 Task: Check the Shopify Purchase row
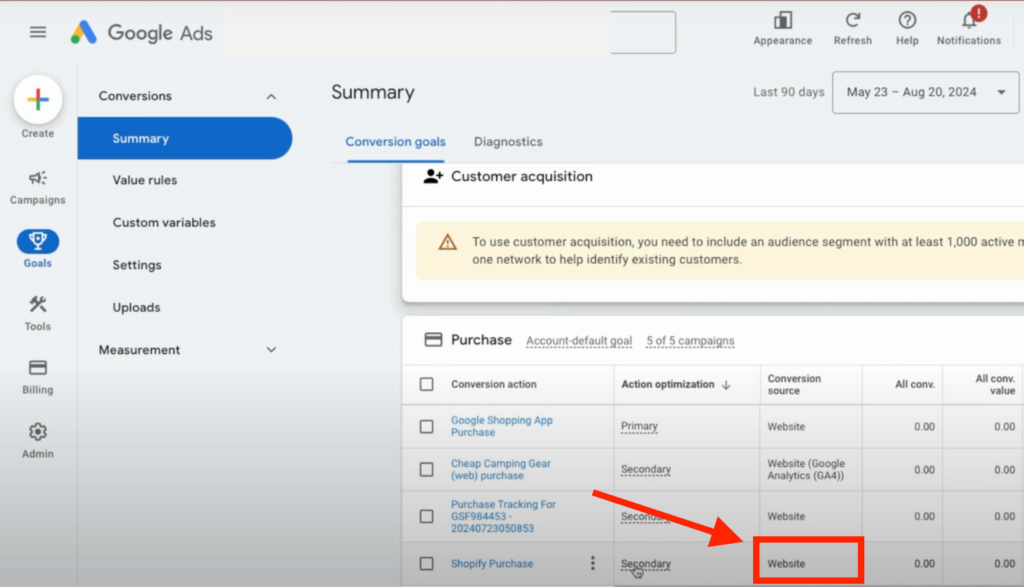[426, 563]
